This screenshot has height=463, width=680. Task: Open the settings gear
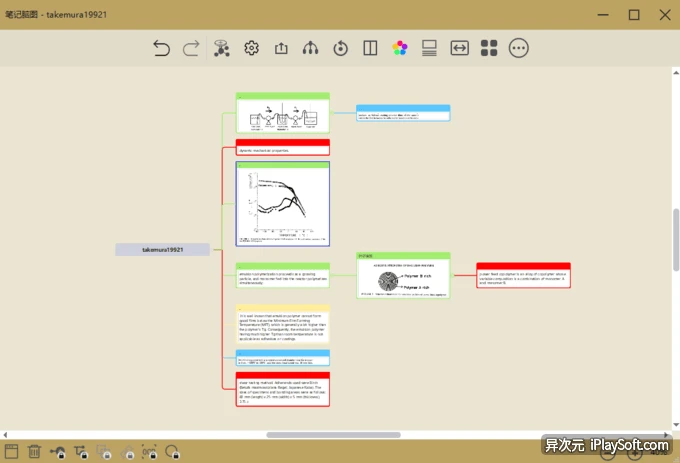click(251, 48)
